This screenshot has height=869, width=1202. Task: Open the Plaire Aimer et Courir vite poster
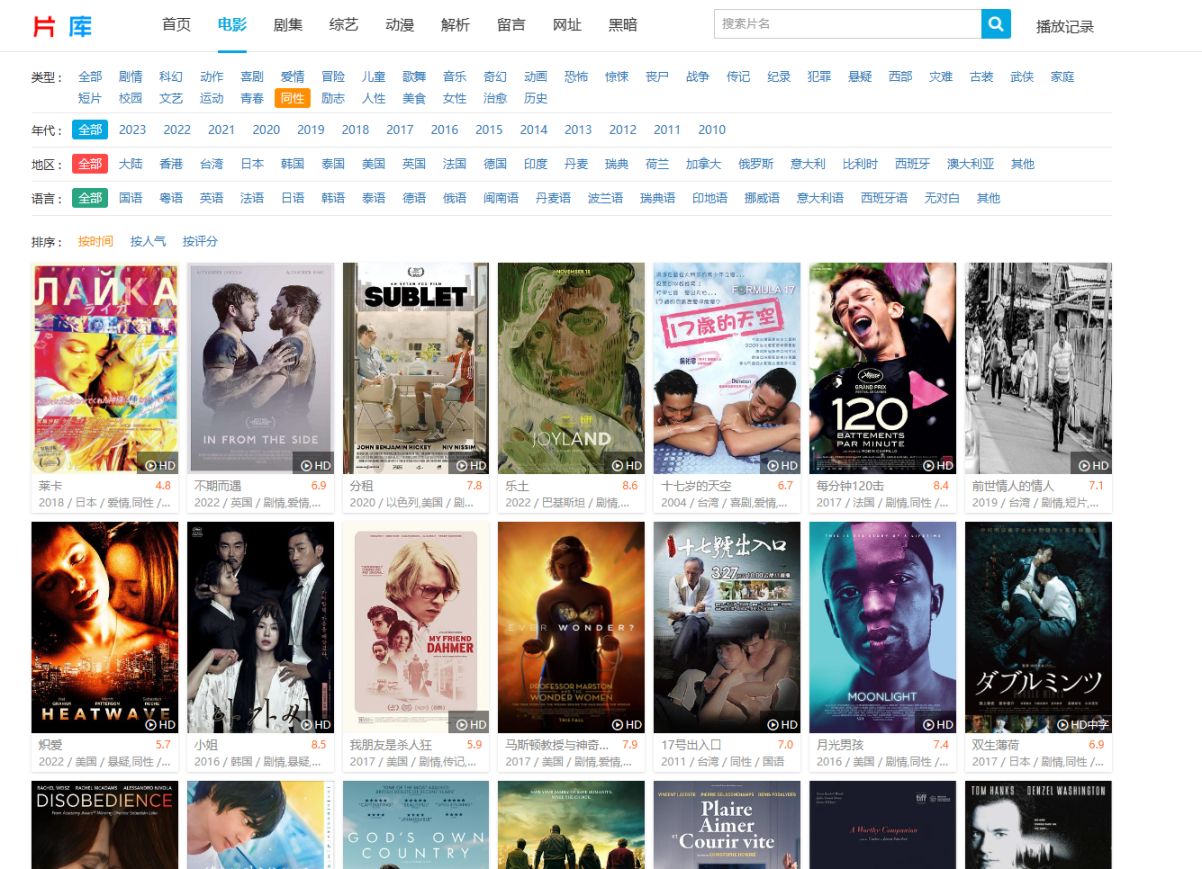(727, 825)
